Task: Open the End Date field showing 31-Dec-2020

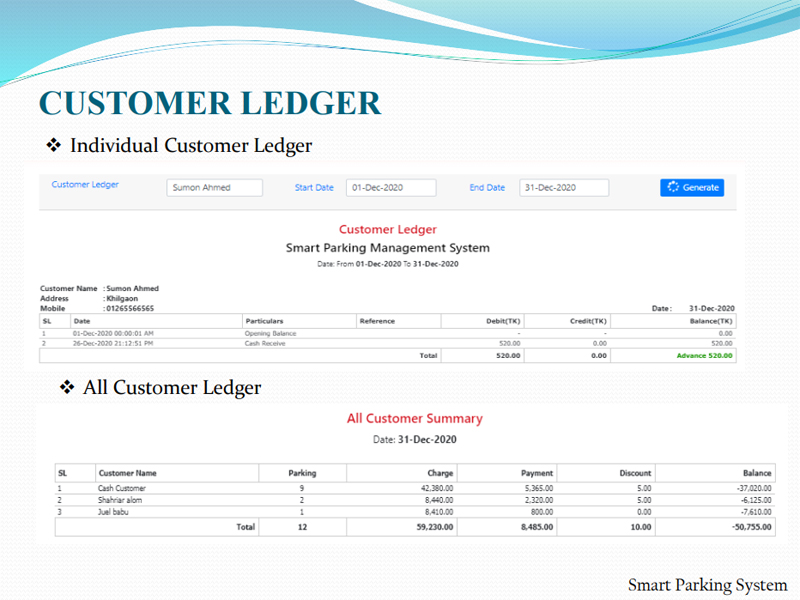Action: pyautogui.click(x=563, y=188)
